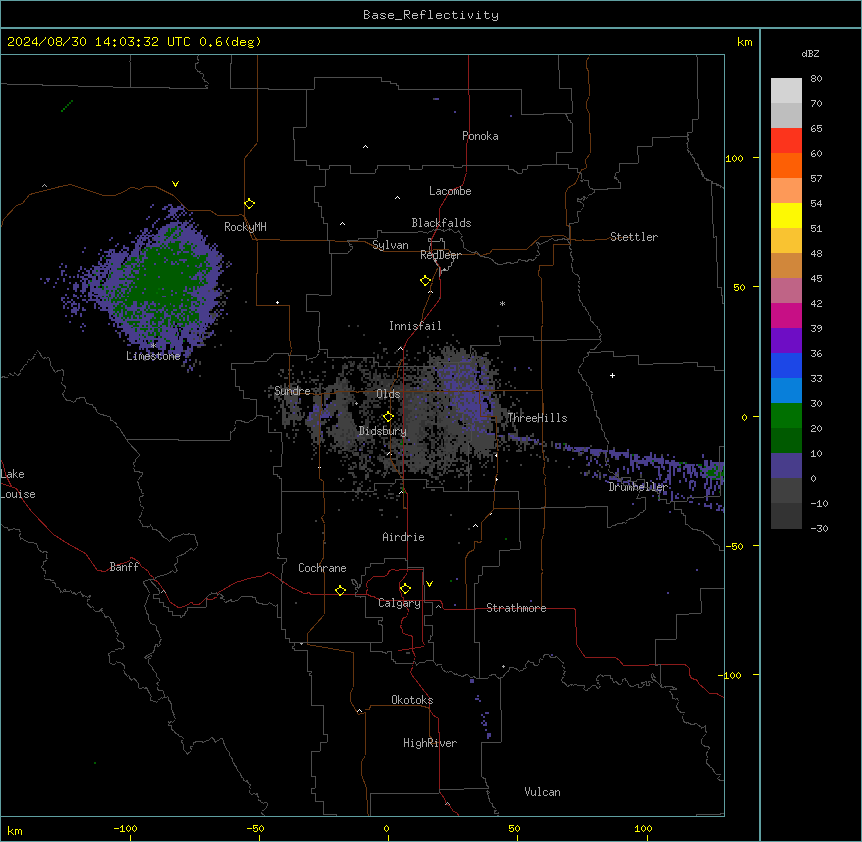
Task: Click the Base_Reflectivity title text
Action: 431,15
